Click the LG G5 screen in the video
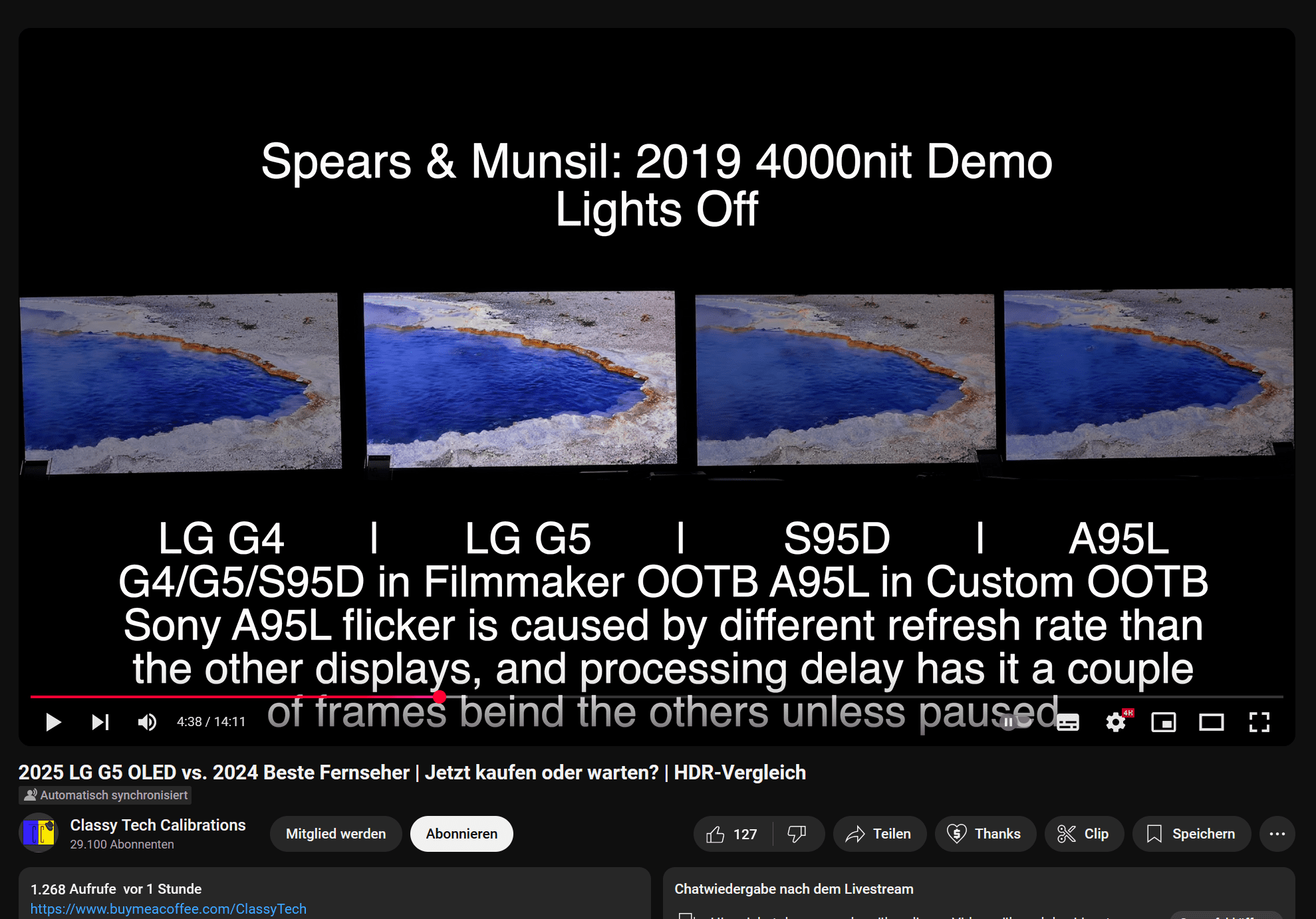Viewport: 1316px width, 919px height. coord(519,379)
